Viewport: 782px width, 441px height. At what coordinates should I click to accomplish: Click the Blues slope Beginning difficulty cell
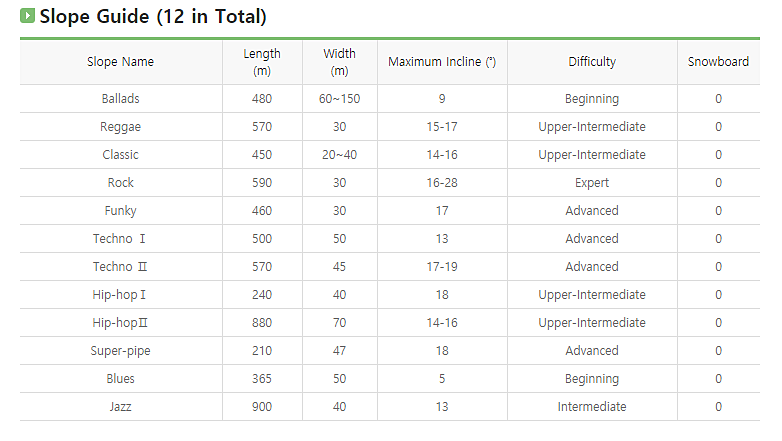(x=592, y=379)
